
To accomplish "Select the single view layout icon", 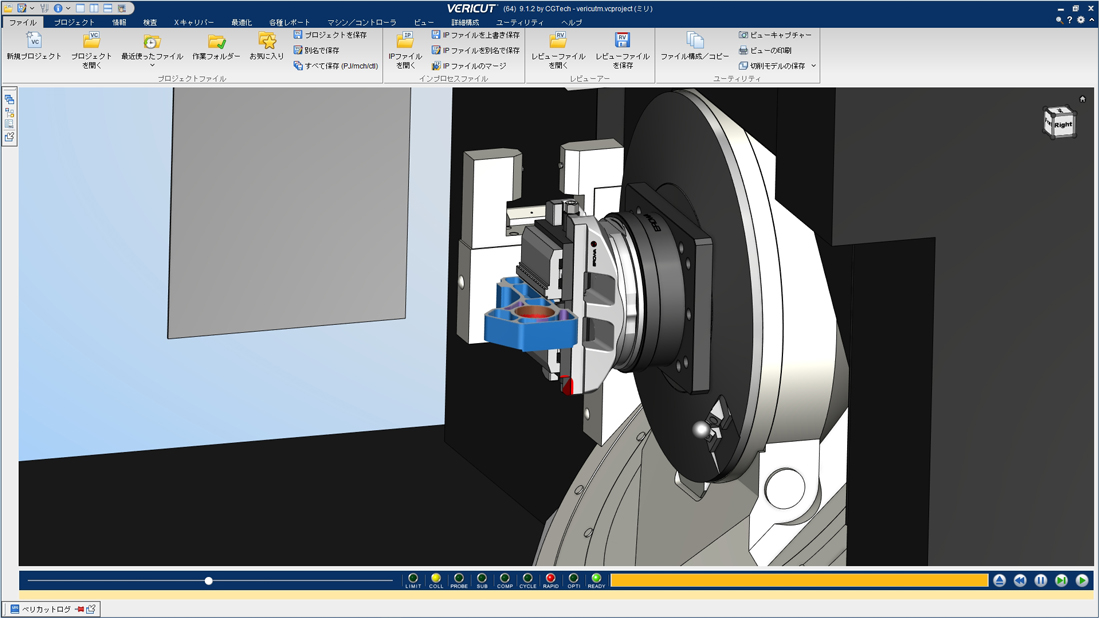I will (x=80, y=8).
